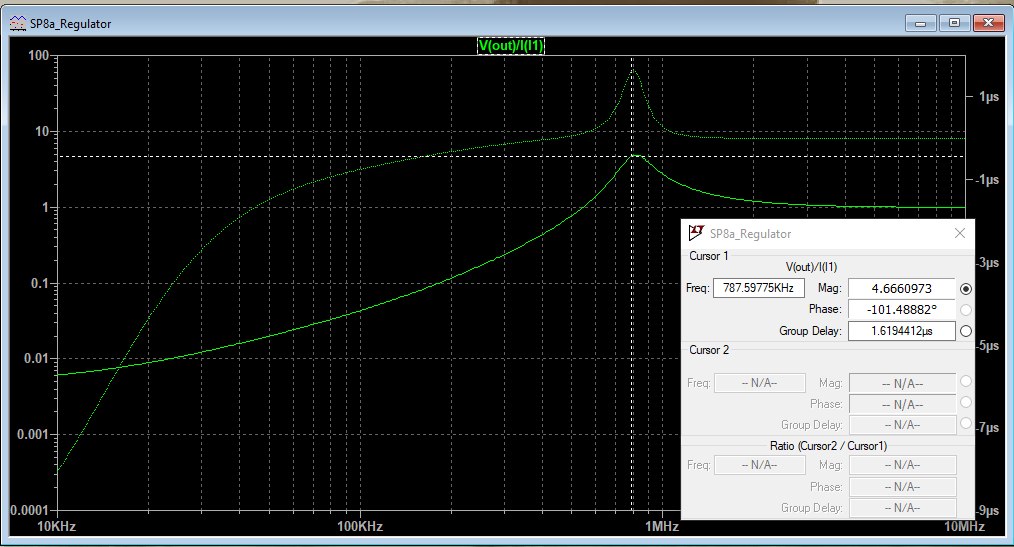1014x547 pixels.
Task: Close the SP8a_Regulator cursor dialog
Action: click(960, 233)
